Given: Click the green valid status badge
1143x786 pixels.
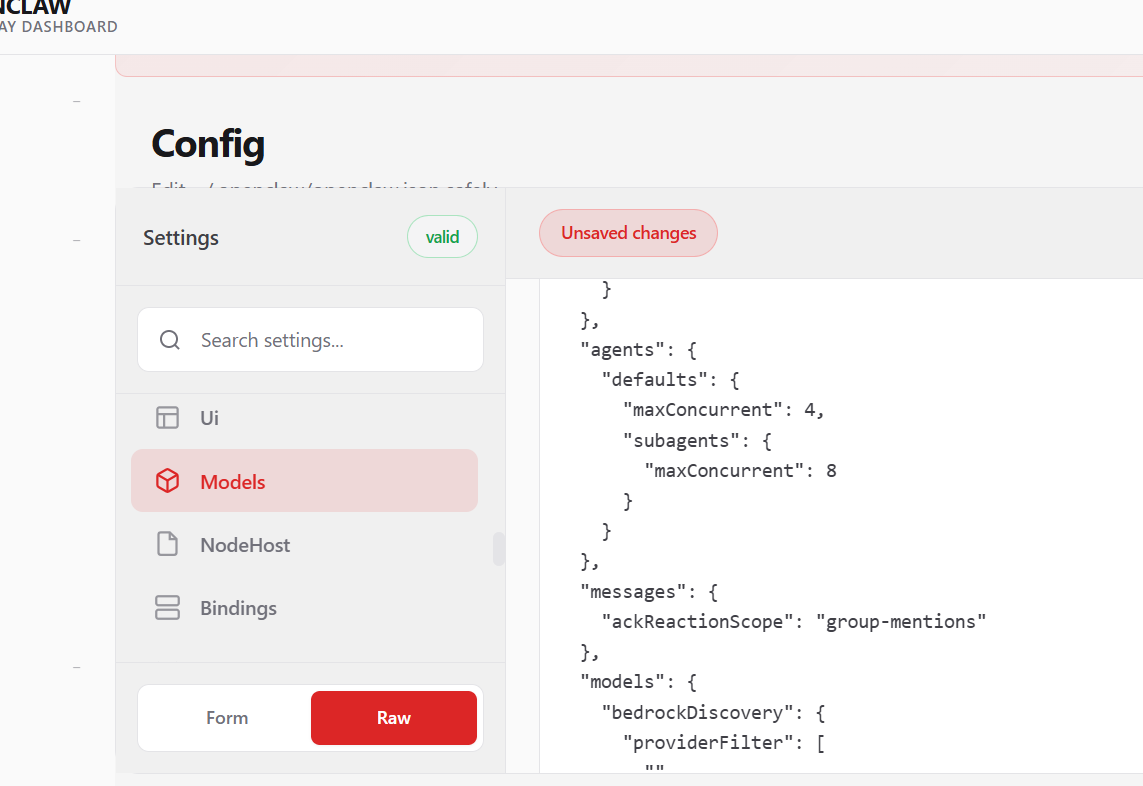Looking at the screenshot, I should point(442,238).
